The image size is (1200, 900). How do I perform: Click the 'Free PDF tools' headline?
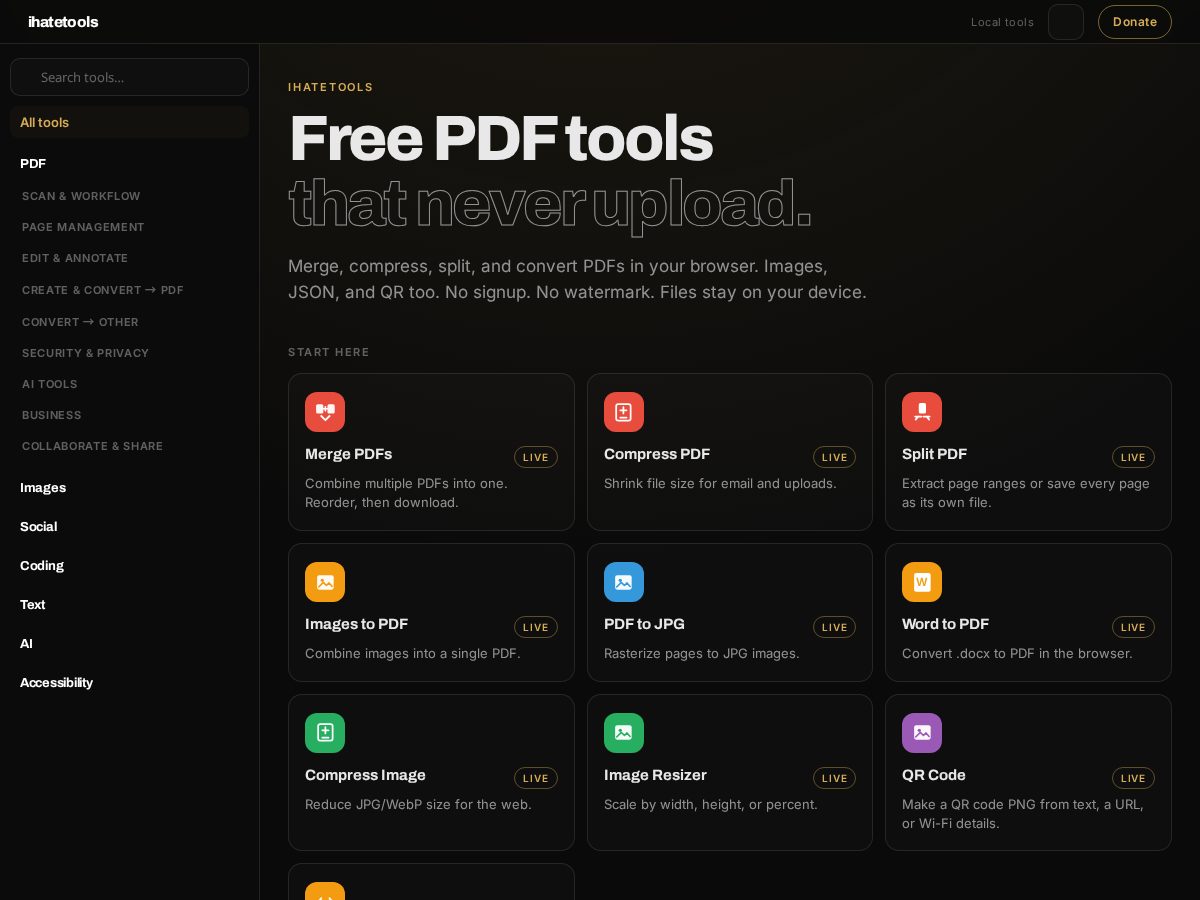501,139
